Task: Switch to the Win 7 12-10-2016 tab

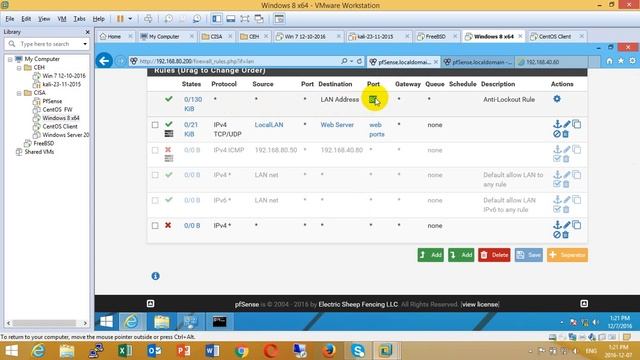Action: click(305, 36)
